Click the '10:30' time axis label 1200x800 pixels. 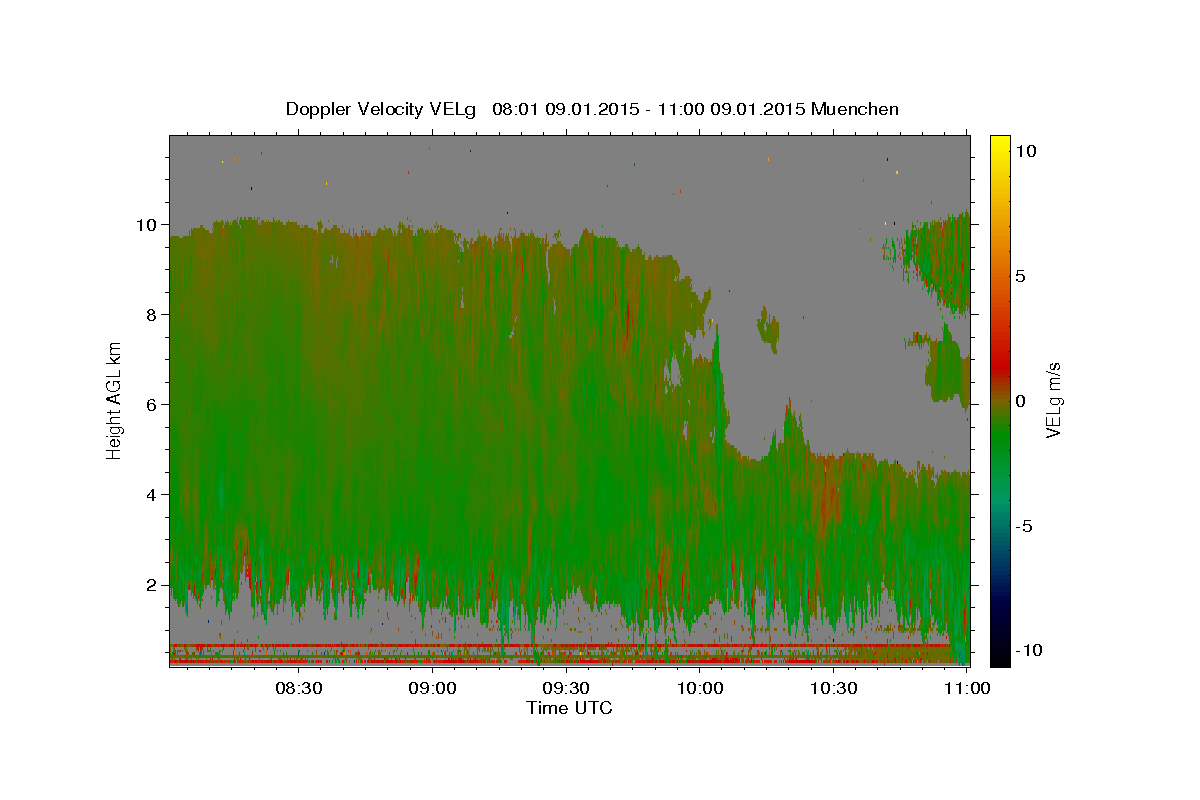(x=834, y=688)
